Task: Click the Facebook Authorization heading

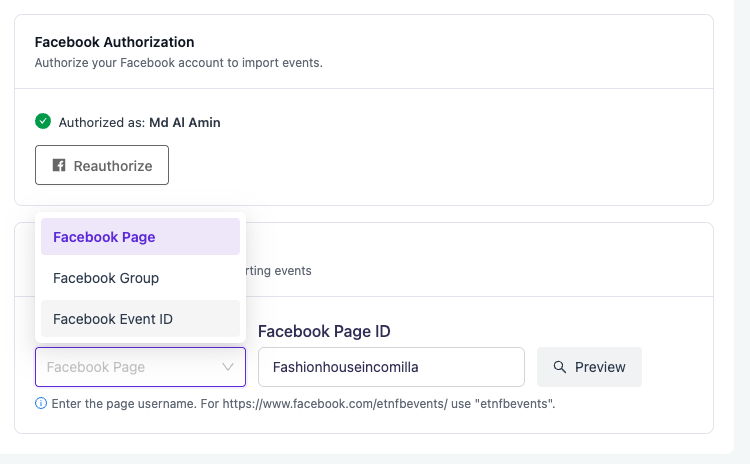Action: pos(114,42)
